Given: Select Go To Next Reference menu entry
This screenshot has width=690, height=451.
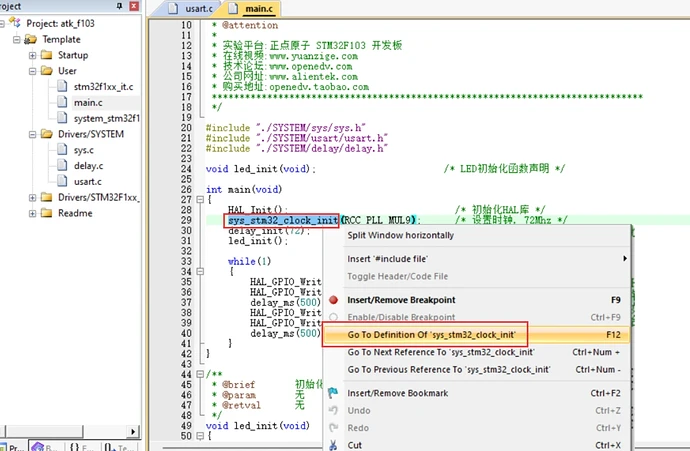Looking at the screenshot, I should click(440, 352).
